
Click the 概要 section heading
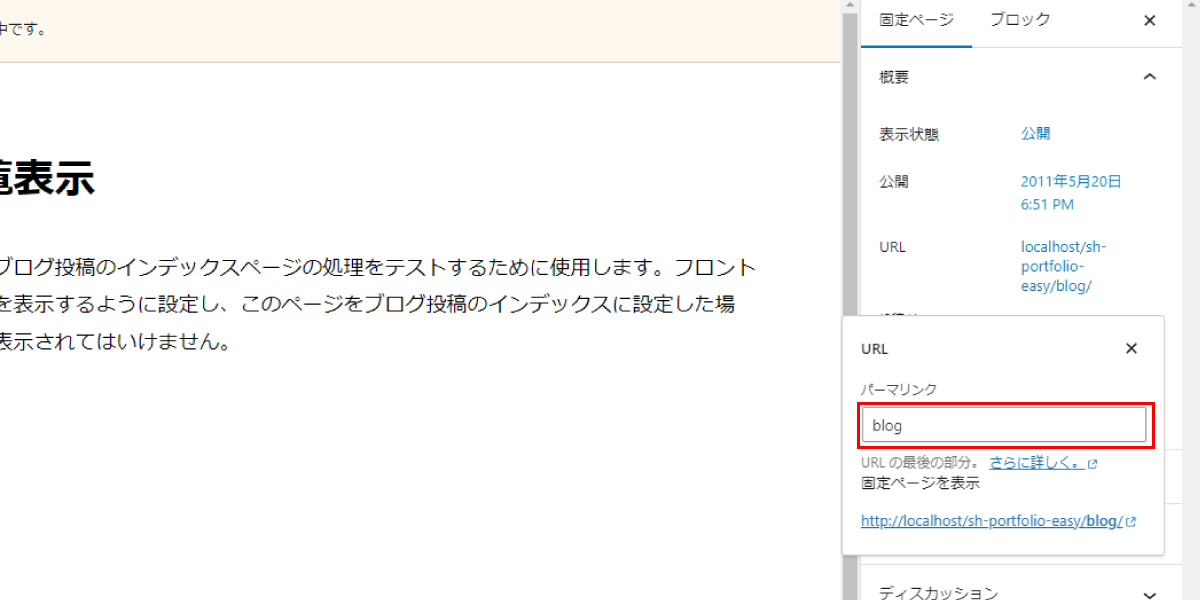[x=894, y=77]
